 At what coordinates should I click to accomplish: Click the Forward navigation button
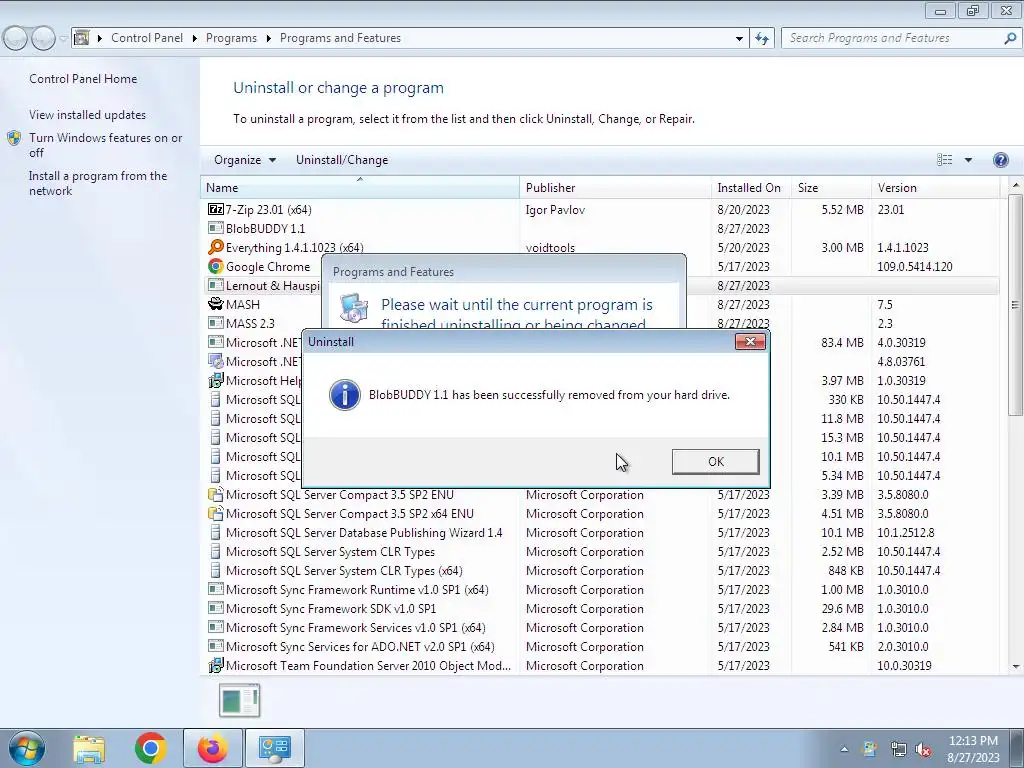pos(42,39)
